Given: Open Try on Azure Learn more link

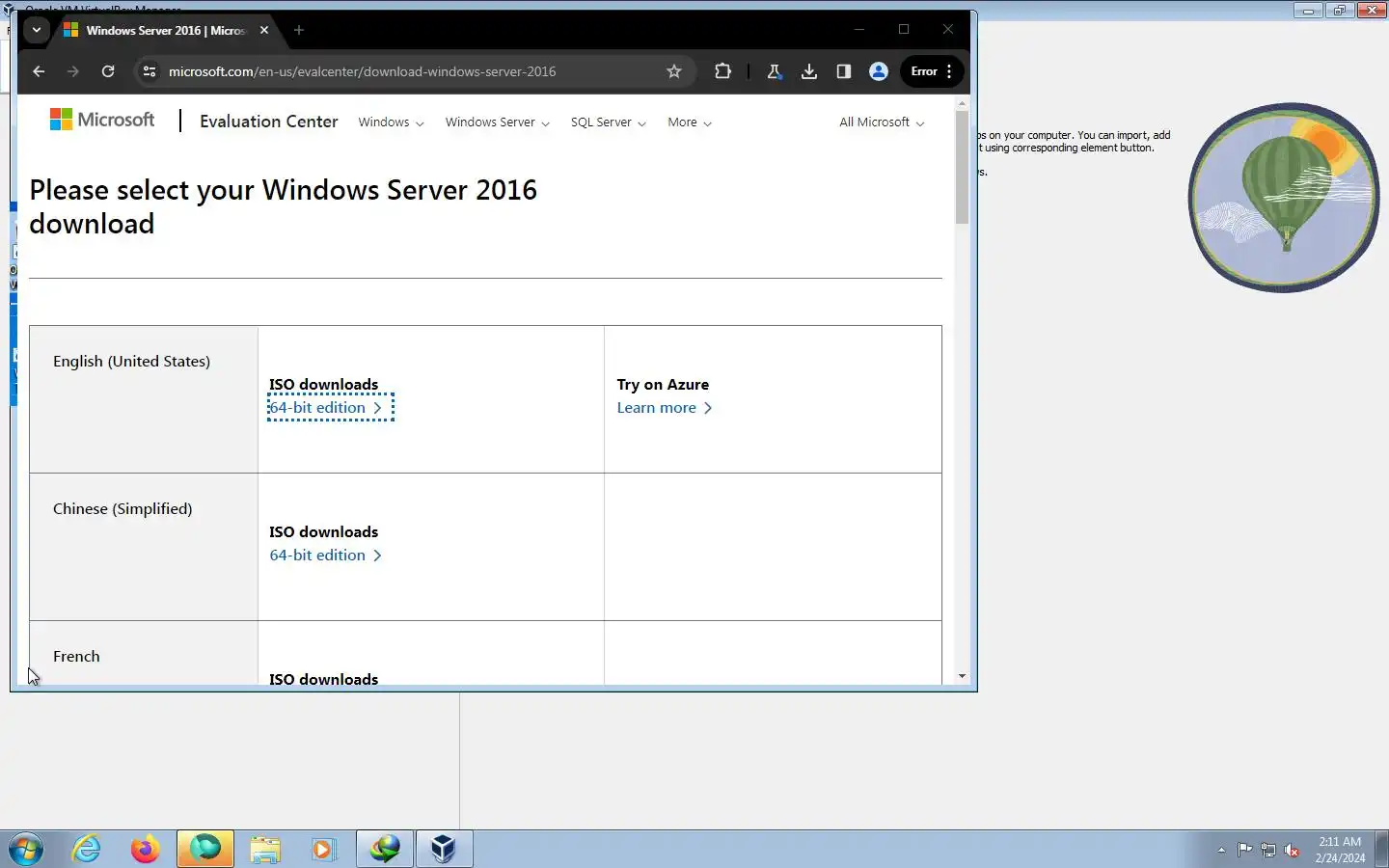Looking at the screenshot, I should [665, 408].
